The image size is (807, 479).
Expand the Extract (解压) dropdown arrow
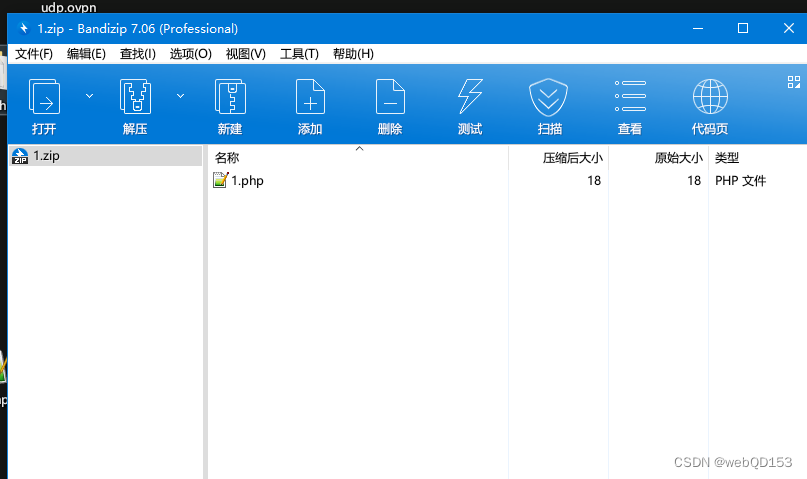(181, 96)
